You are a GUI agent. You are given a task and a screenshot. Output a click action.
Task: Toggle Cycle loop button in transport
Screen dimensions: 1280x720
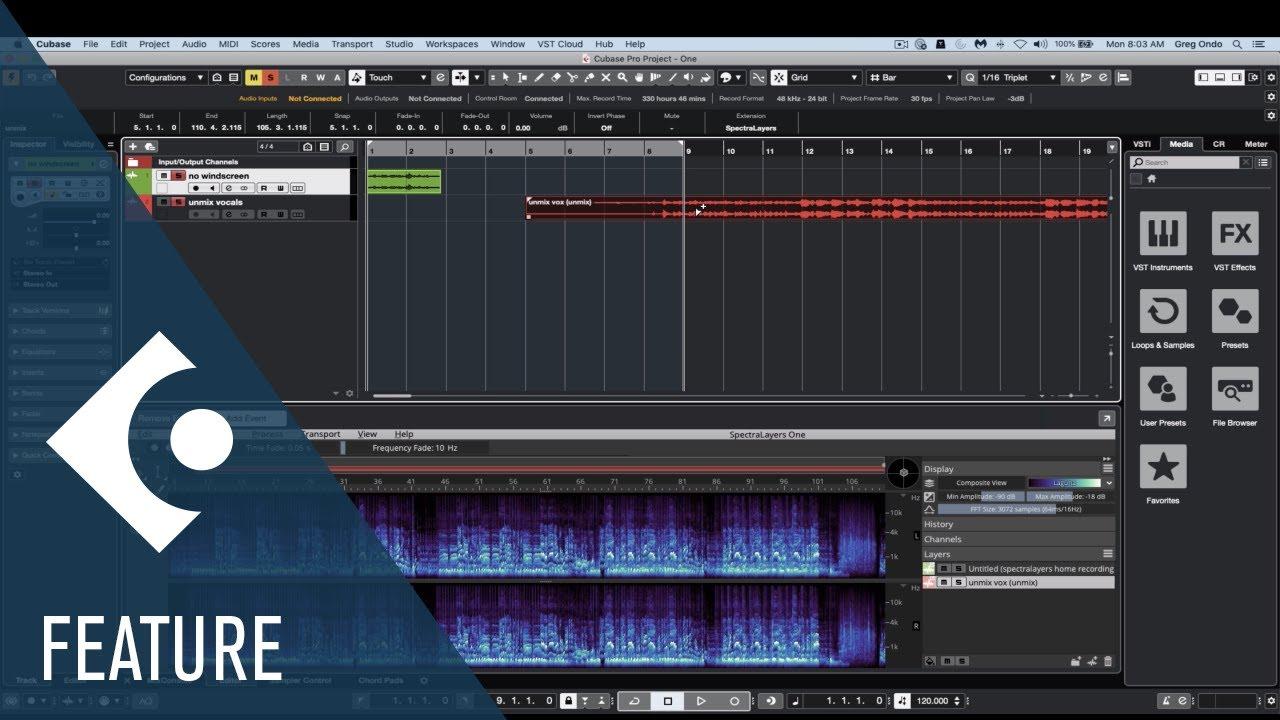click(635, 701)
